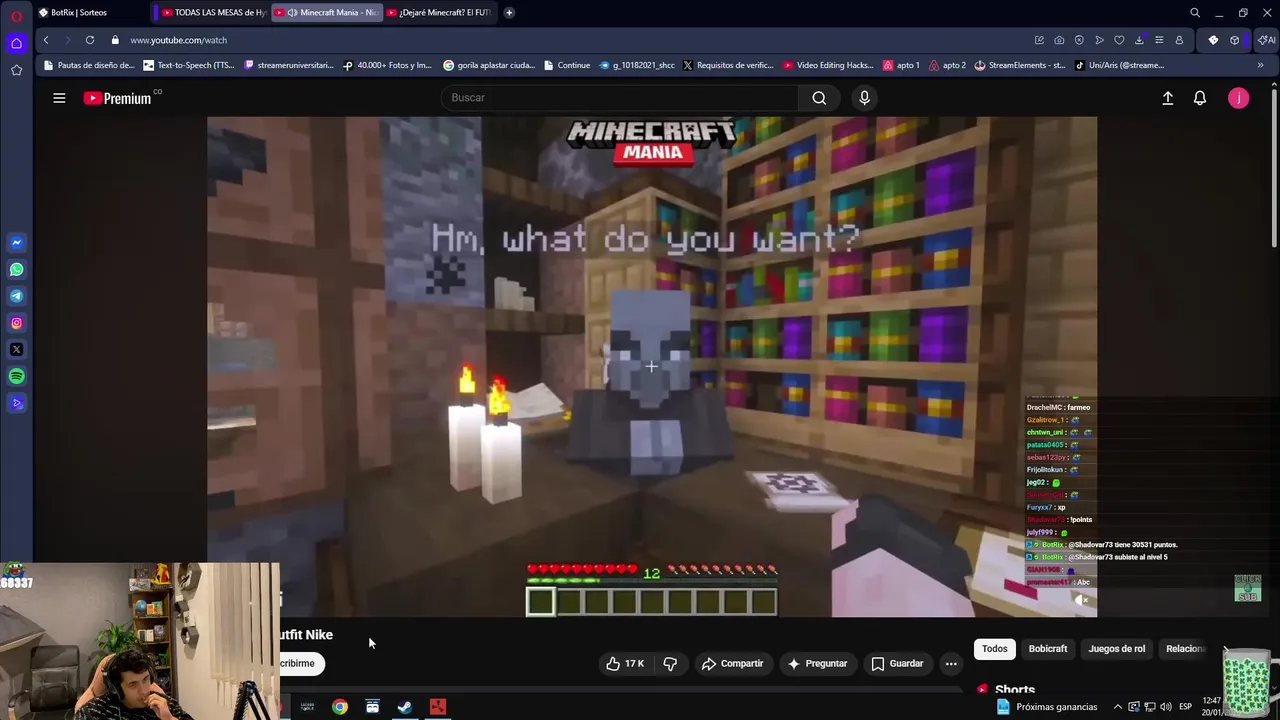Open Text-to-Speech bookmark
The image size is (1280, 720).
[189, 65]
